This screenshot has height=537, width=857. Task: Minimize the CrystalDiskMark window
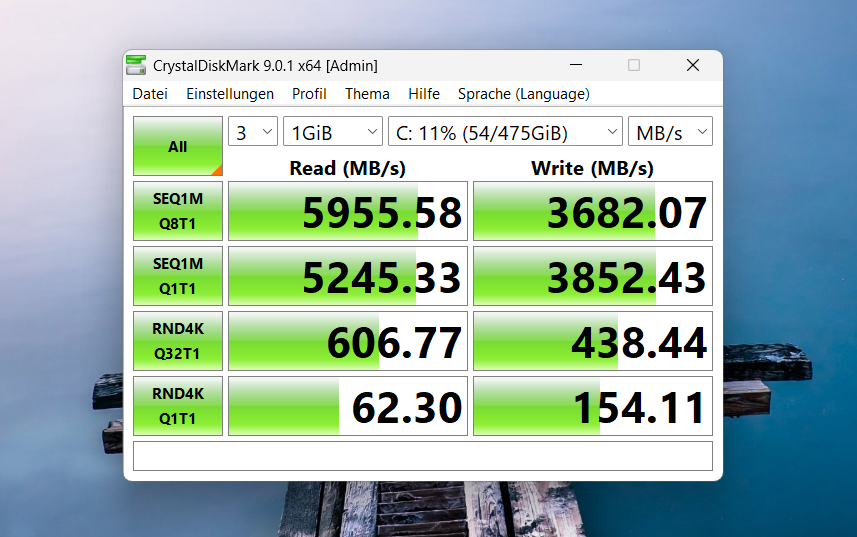[576, 65]
